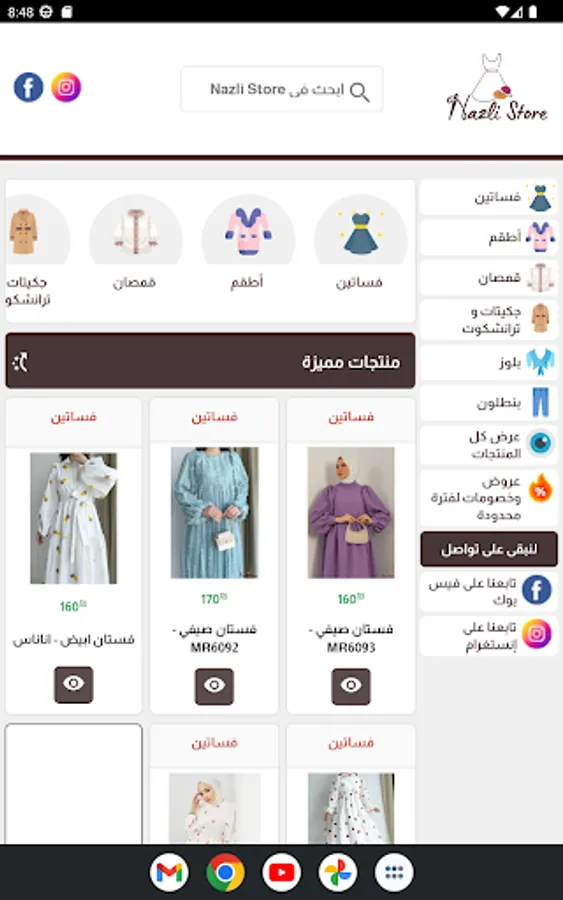Open the purple dress product thumbnail
Screen dimensions: 563x900
(351, 513)
